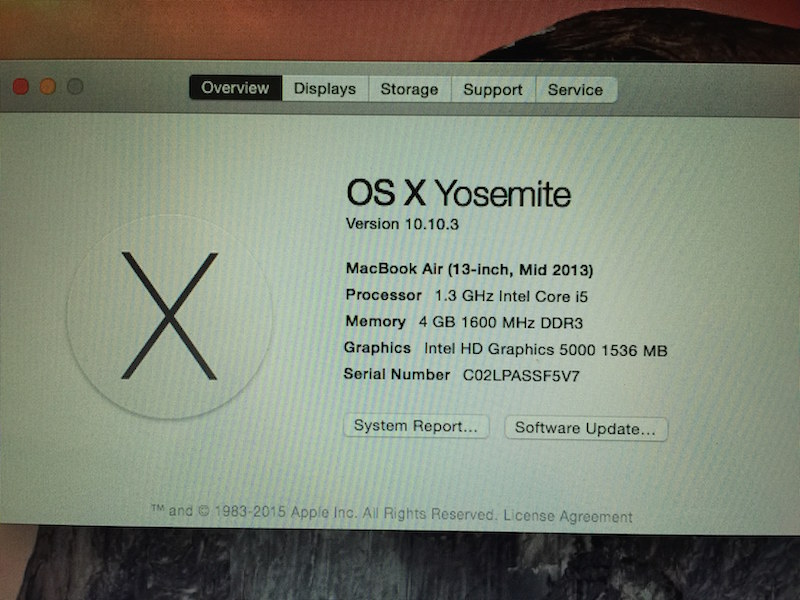Click the 4 GB 1600 MHz DDR3 value
This screenshot has width=800, height=600.
coord(501,322)
